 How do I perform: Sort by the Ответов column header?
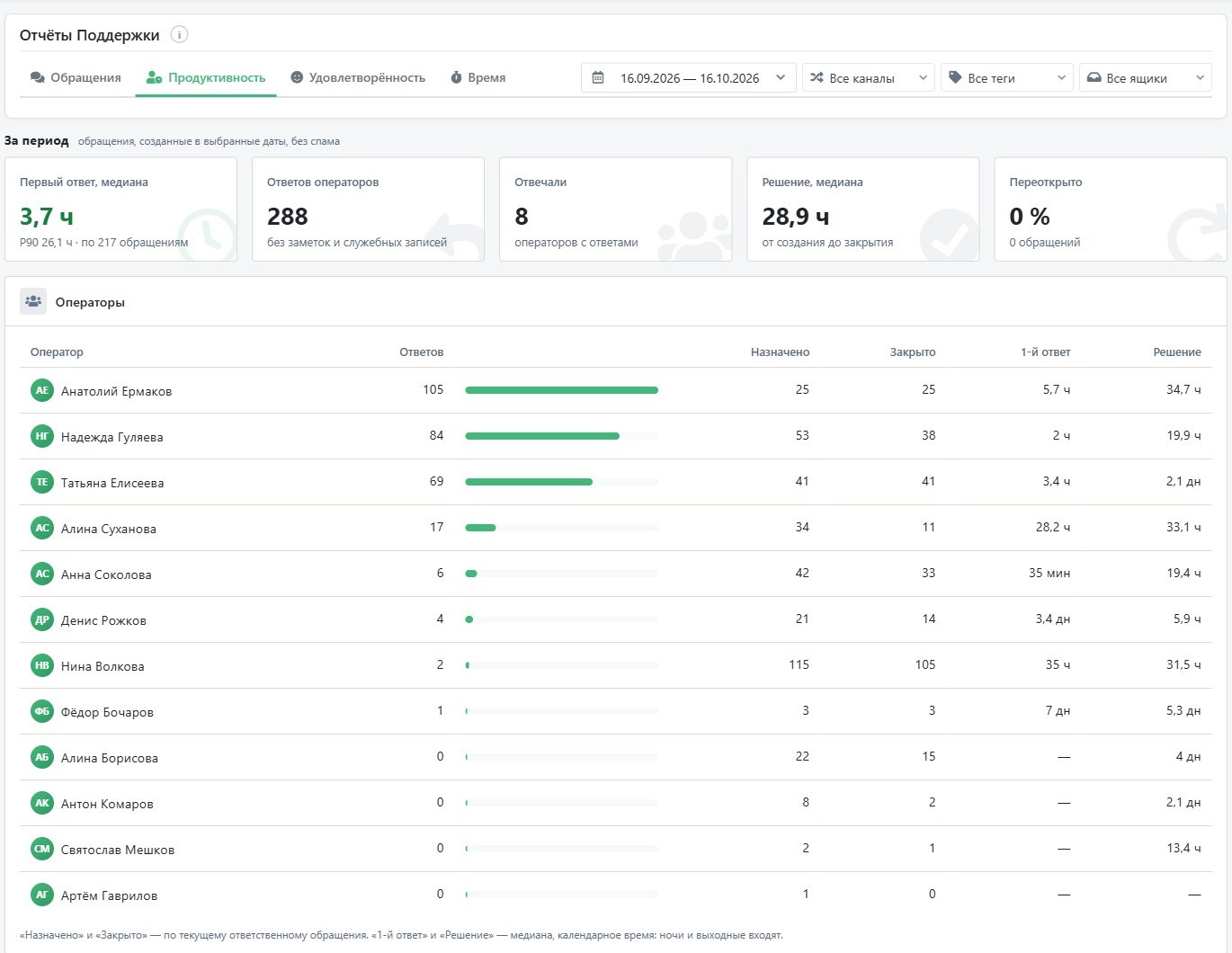[422, 352]
